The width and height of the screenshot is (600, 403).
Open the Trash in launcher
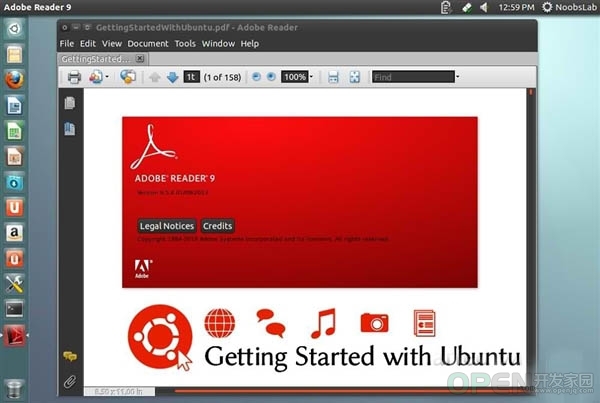click(14, 389)
